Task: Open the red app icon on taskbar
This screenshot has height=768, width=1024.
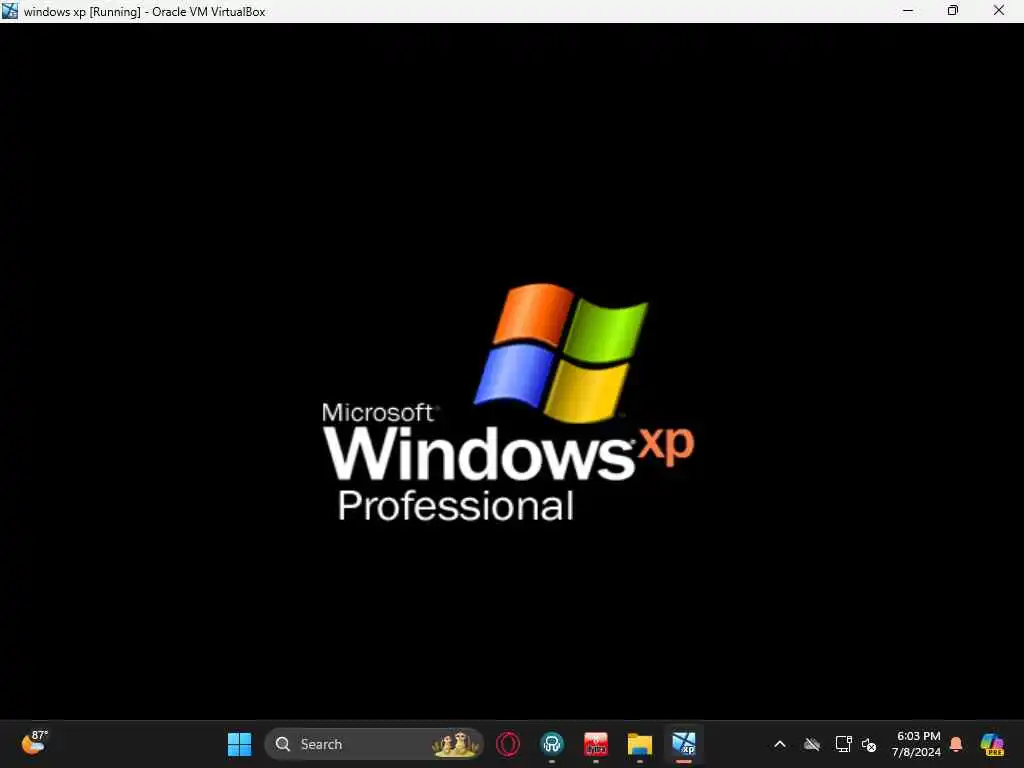Action: pos(596,744)
